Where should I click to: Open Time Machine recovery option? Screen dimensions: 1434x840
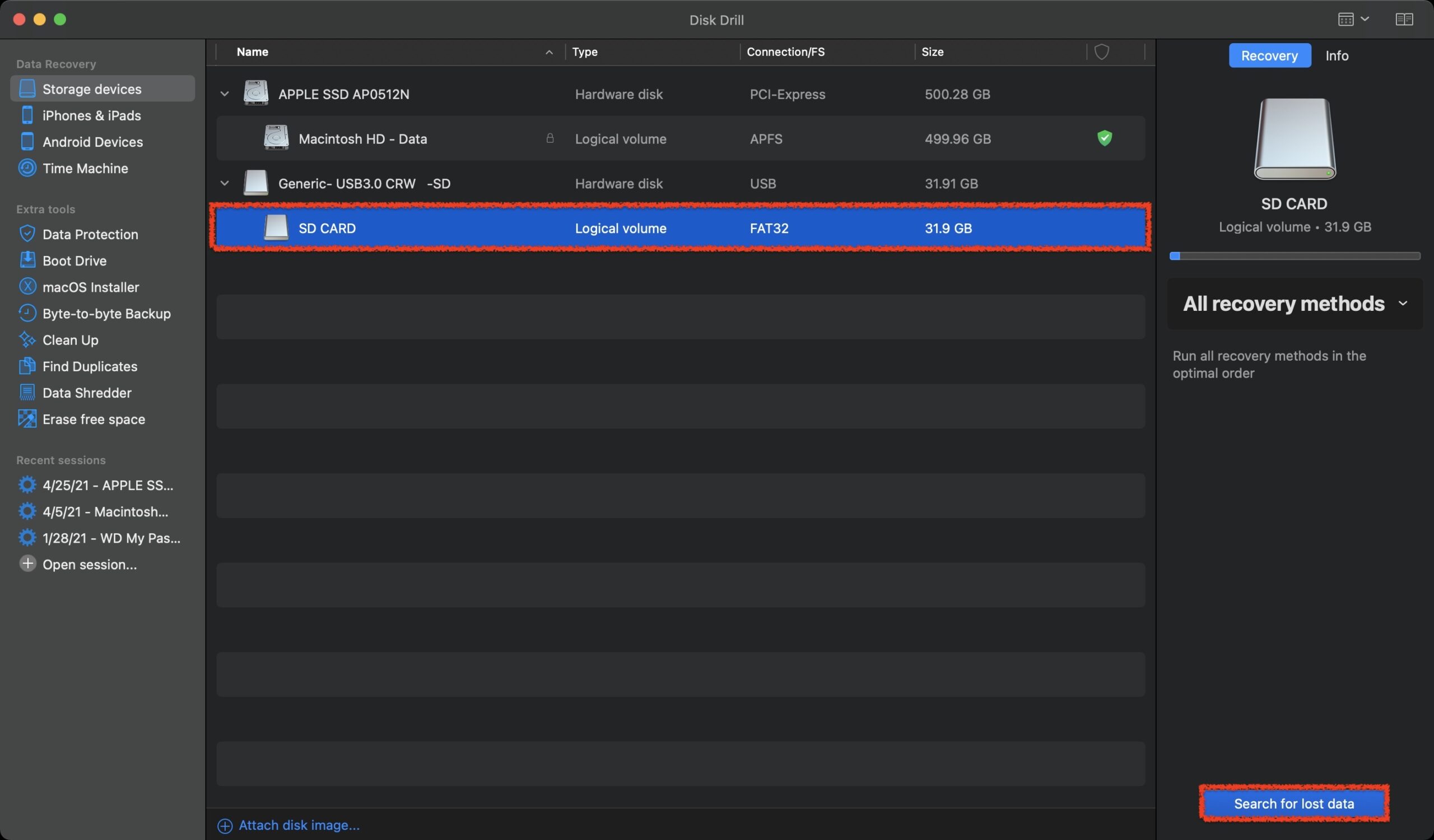[85, 169]
